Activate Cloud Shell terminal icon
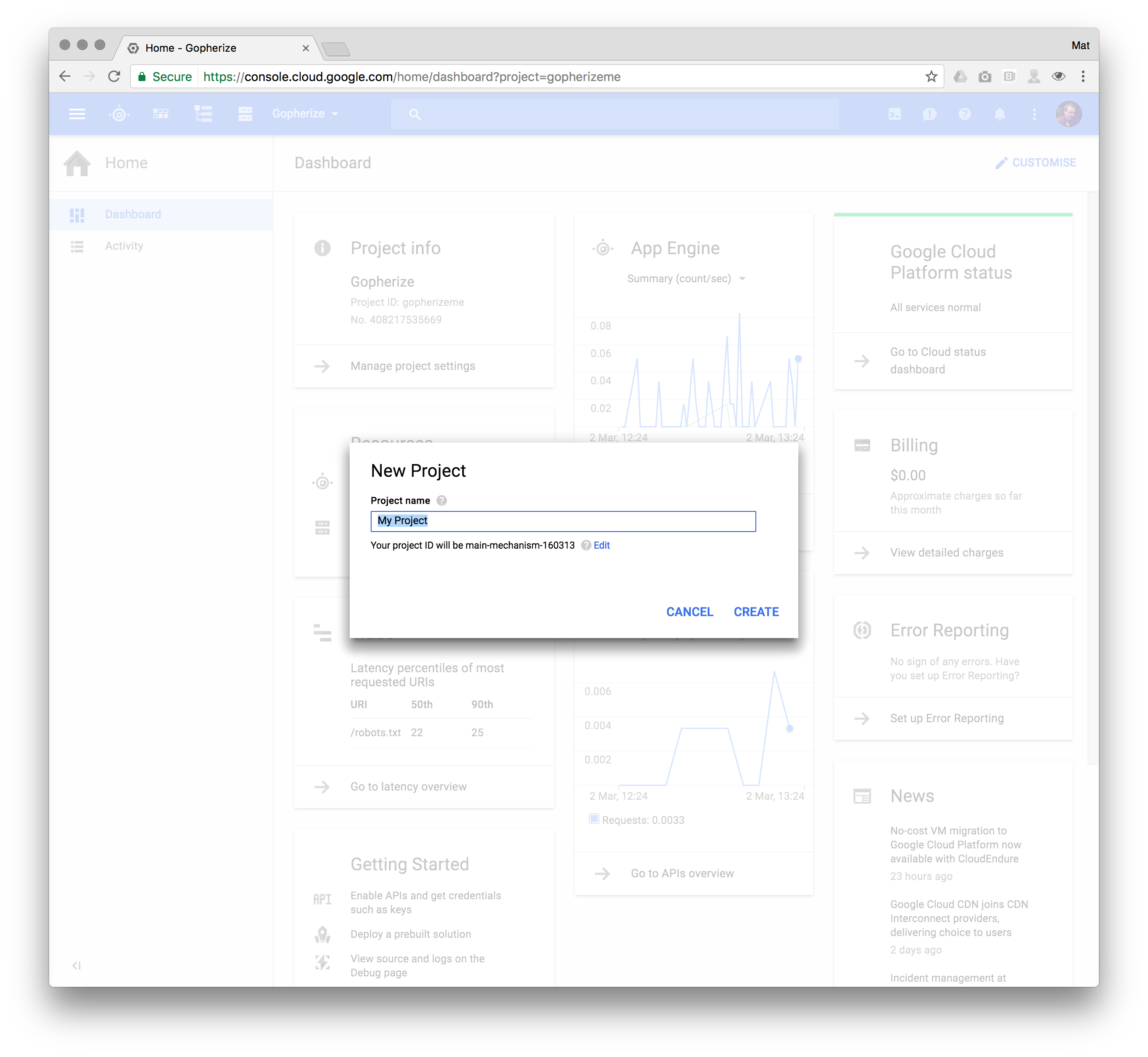This screenshot has width=1148, height=1057. 895,114
